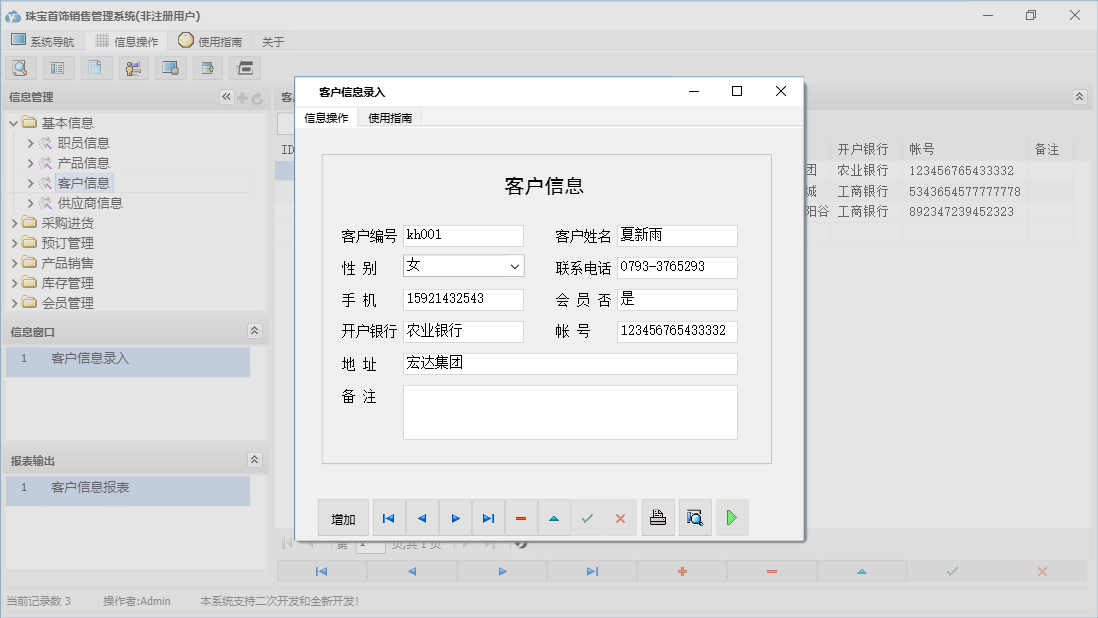This screenshot has height=618, width=1098.
Task: Click the teal up-triangle edit icon
Action: point(554,518)
